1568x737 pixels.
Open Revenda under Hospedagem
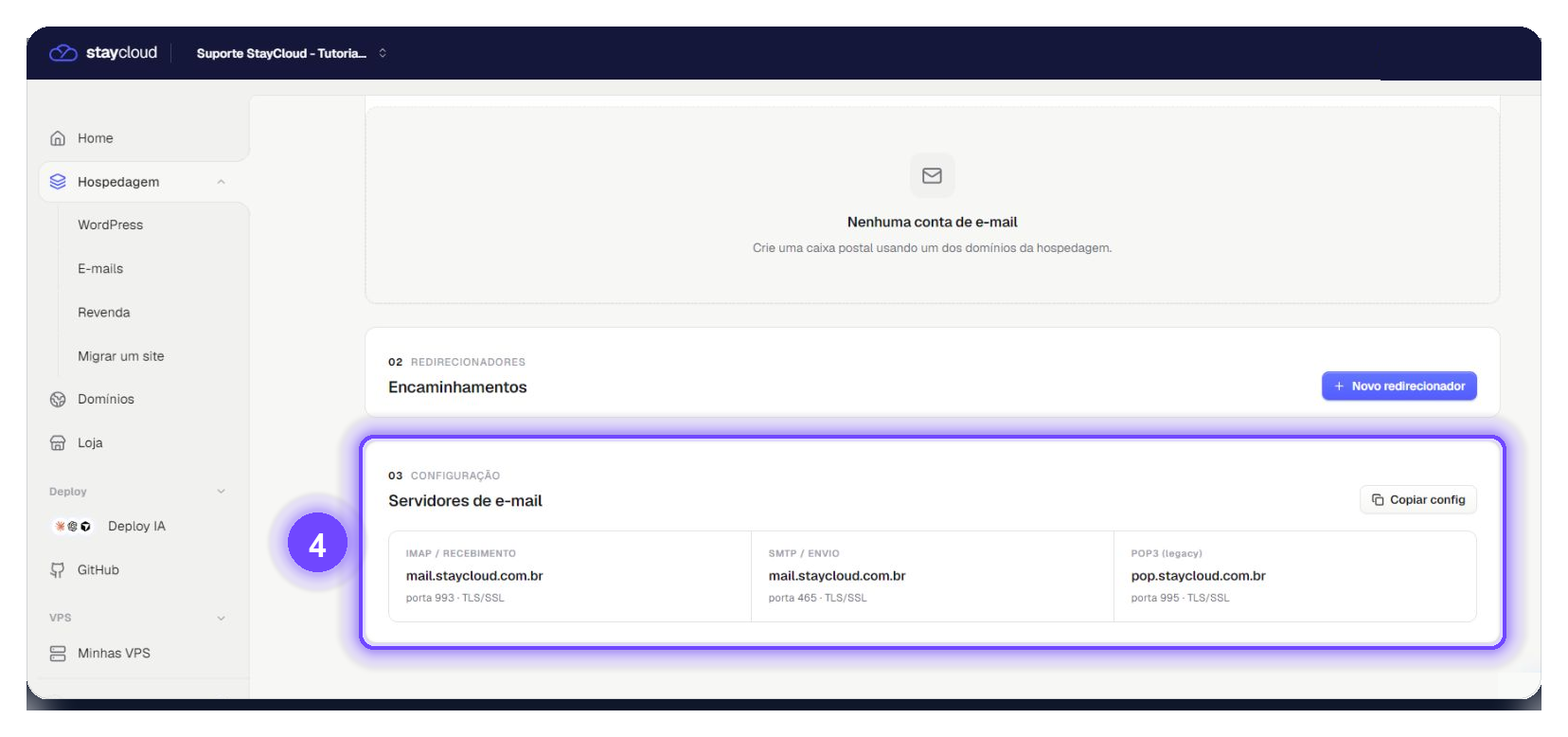click(104, 313)
